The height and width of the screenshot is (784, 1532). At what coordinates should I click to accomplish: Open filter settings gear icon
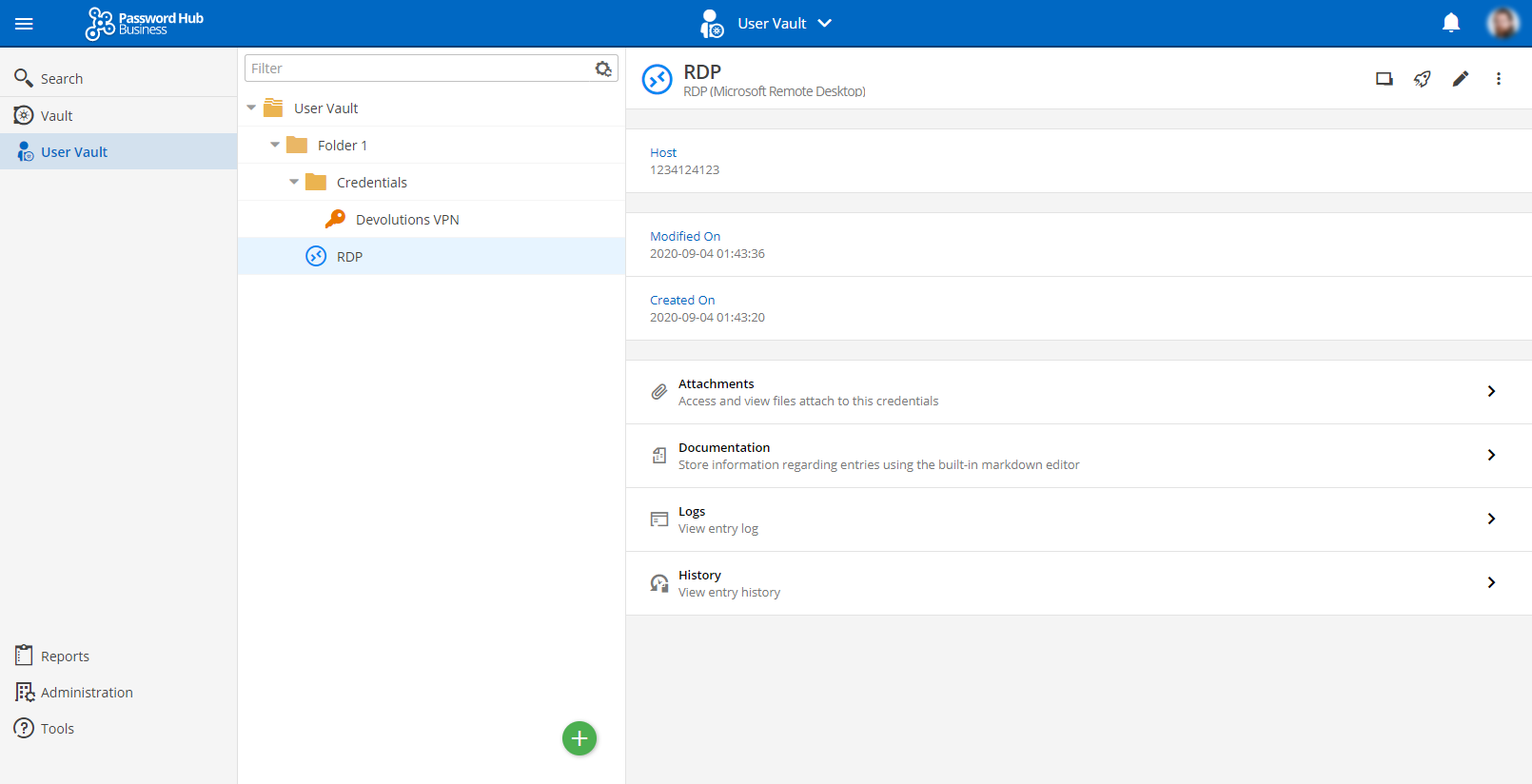603,69
